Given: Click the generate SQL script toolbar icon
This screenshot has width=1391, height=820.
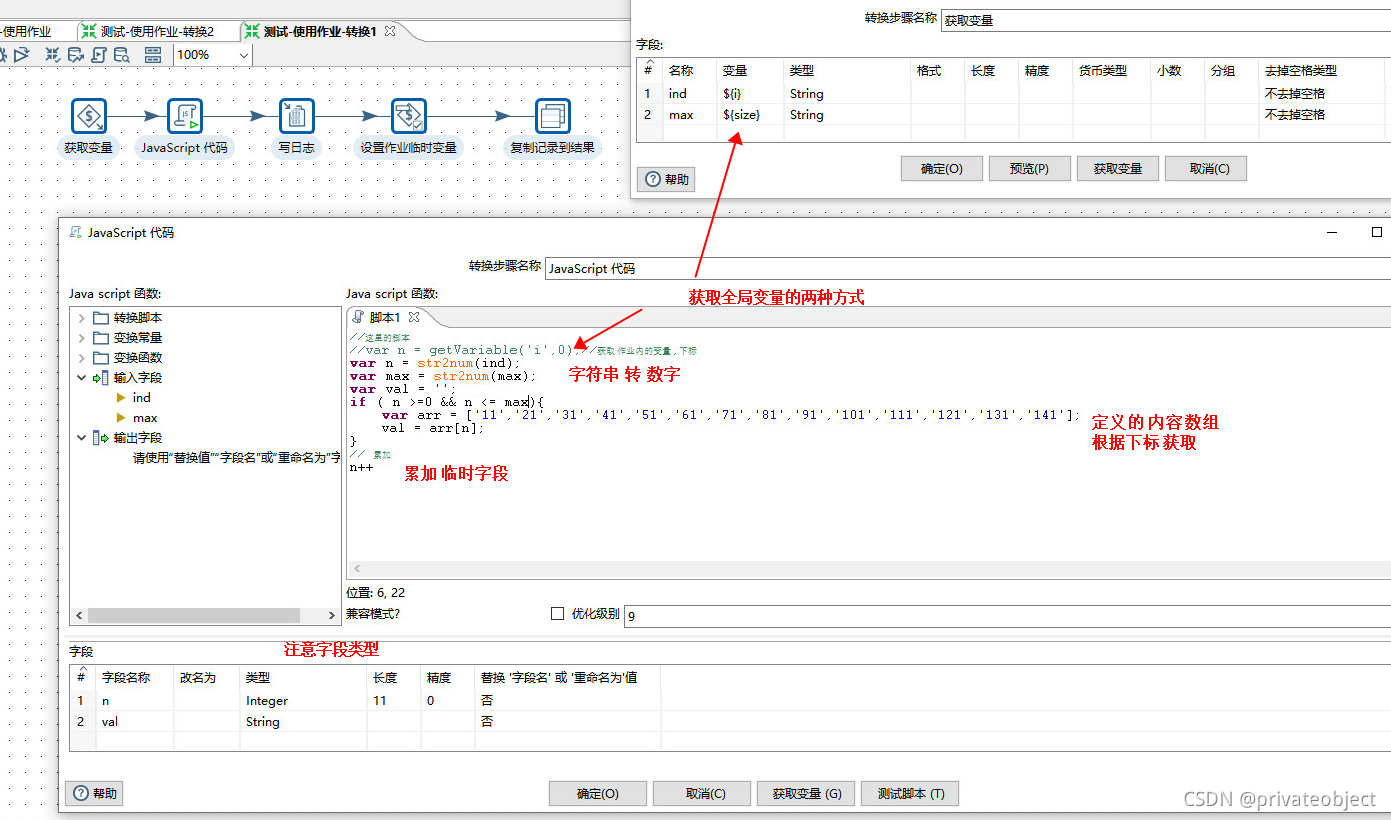Looking at the screenshot, I should tap(99, 55).
